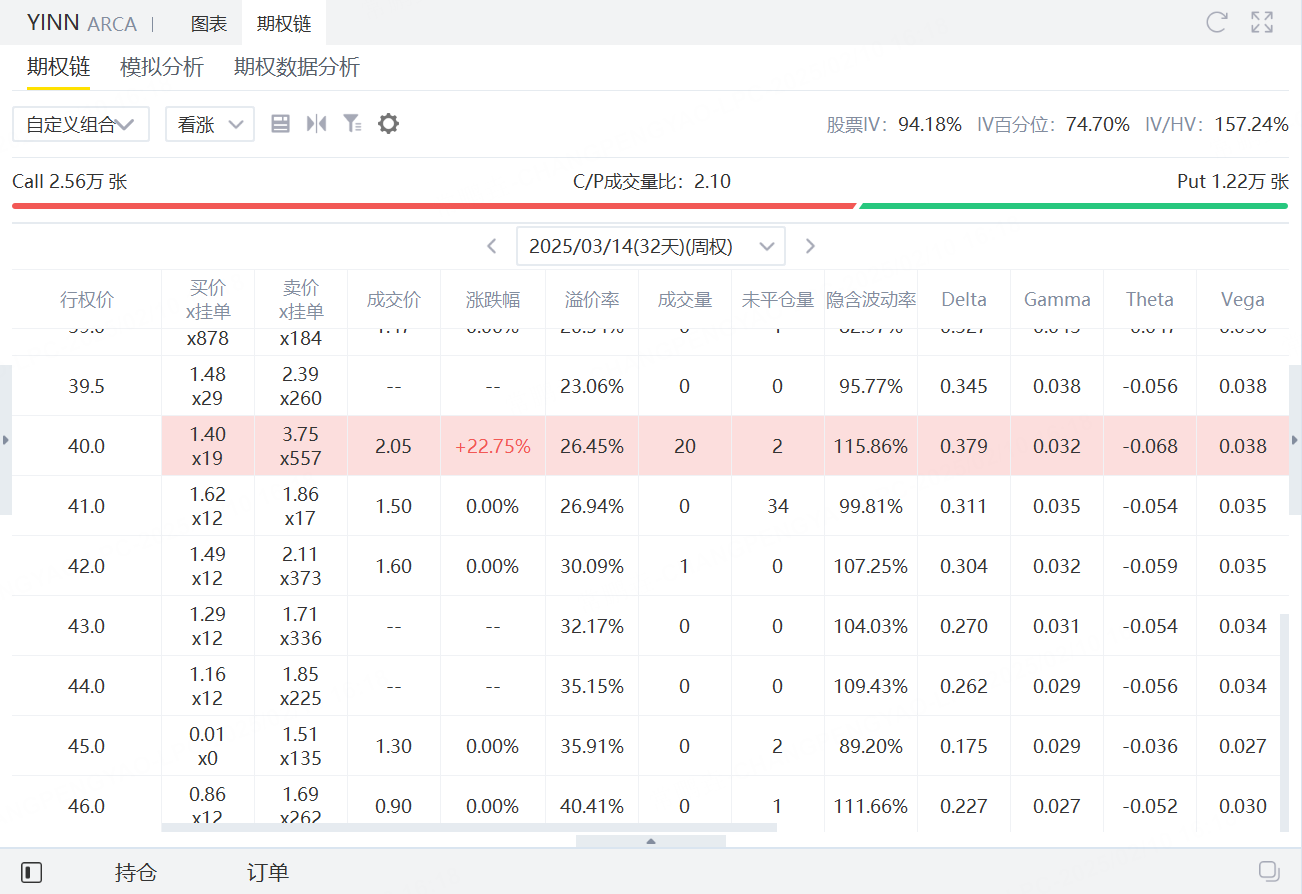
Task: Click the 0.379 Delta value
Action: click(x=964, y=446)
